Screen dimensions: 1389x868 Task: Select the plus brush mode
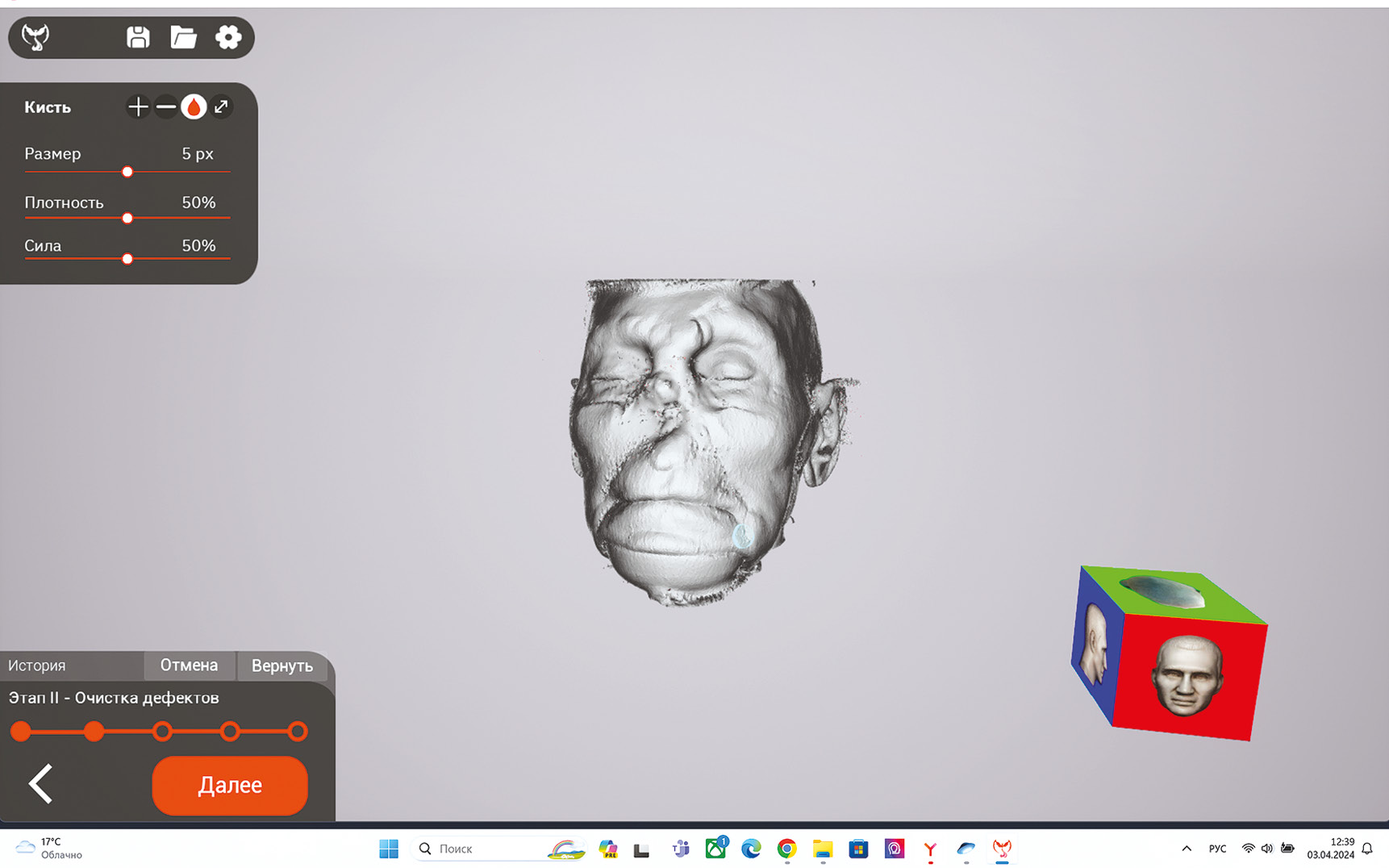pyautogui.click(x=138, y=106)
